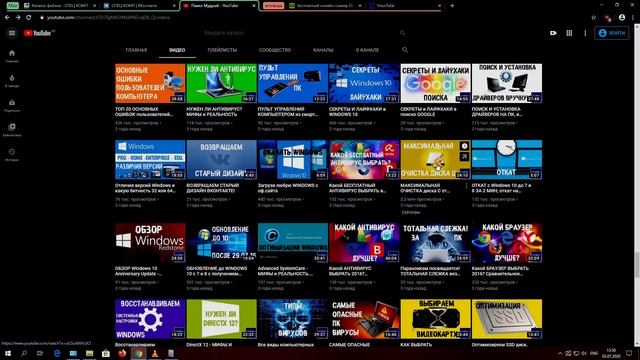Go back in the browser
Viewport: 640px width, 360px height.
click(x=7, y=18)
